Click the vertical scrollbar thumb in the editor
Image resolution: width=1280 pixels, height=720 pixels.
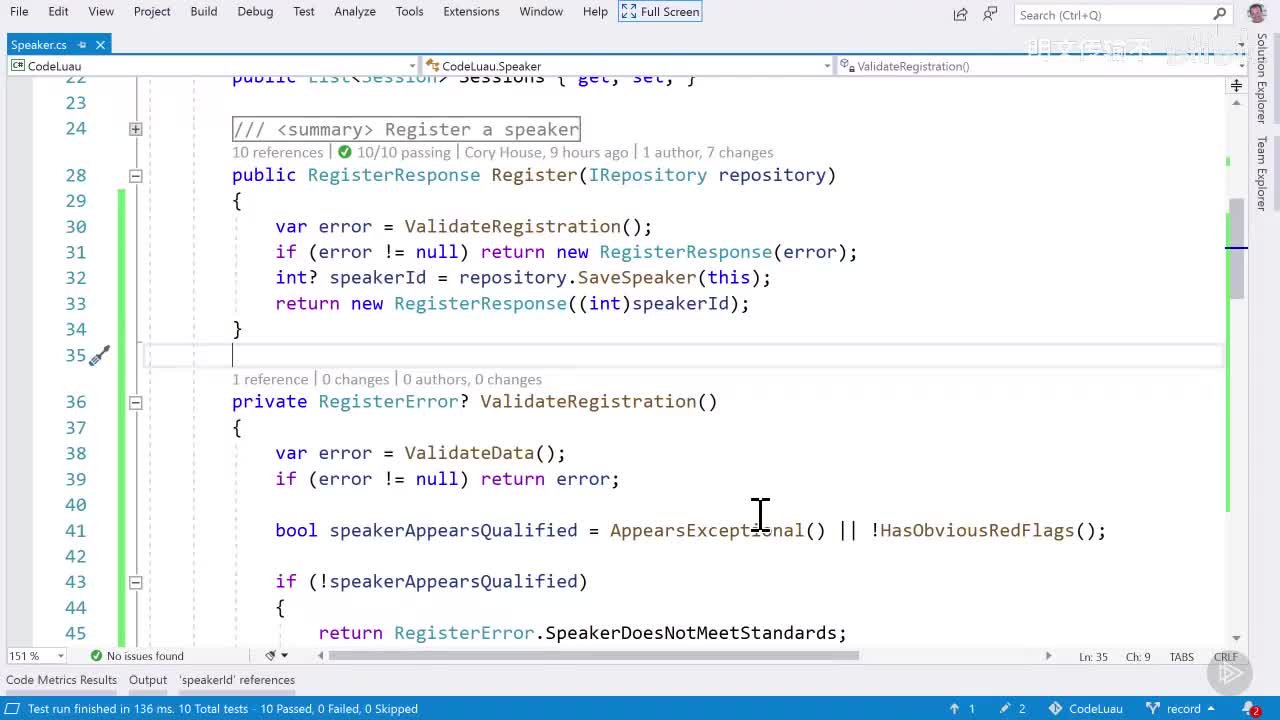pyautogui.click(x=1237, y=249)
